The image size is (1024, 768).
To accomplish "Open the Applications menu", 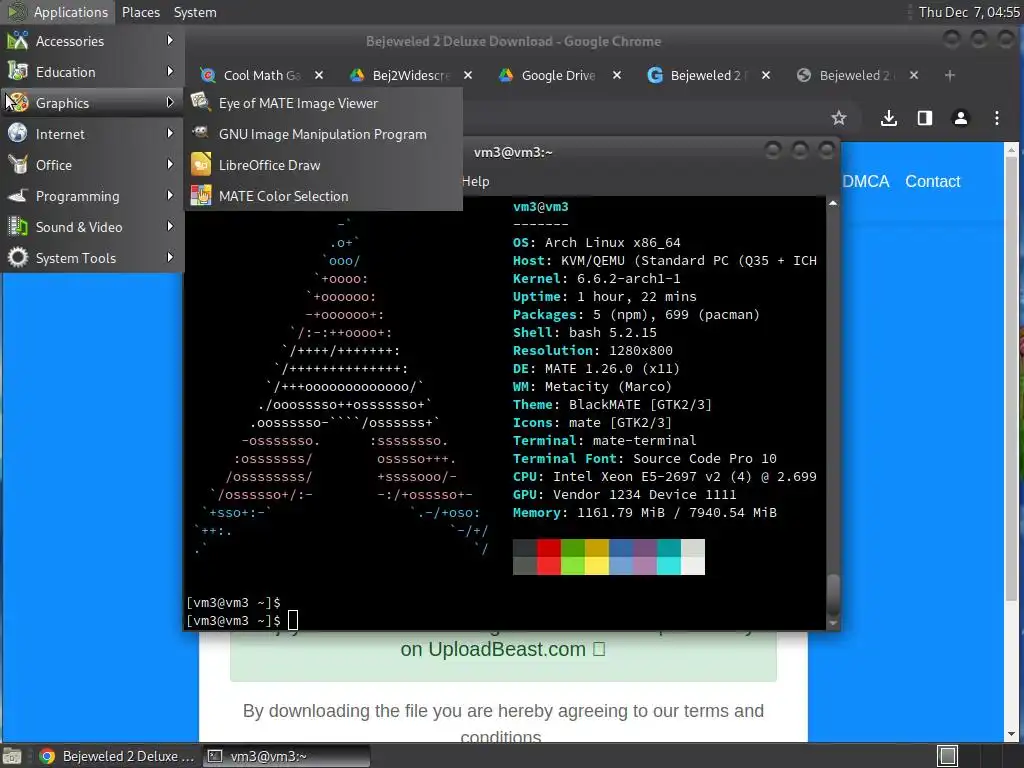I will (x=71, y=12).
